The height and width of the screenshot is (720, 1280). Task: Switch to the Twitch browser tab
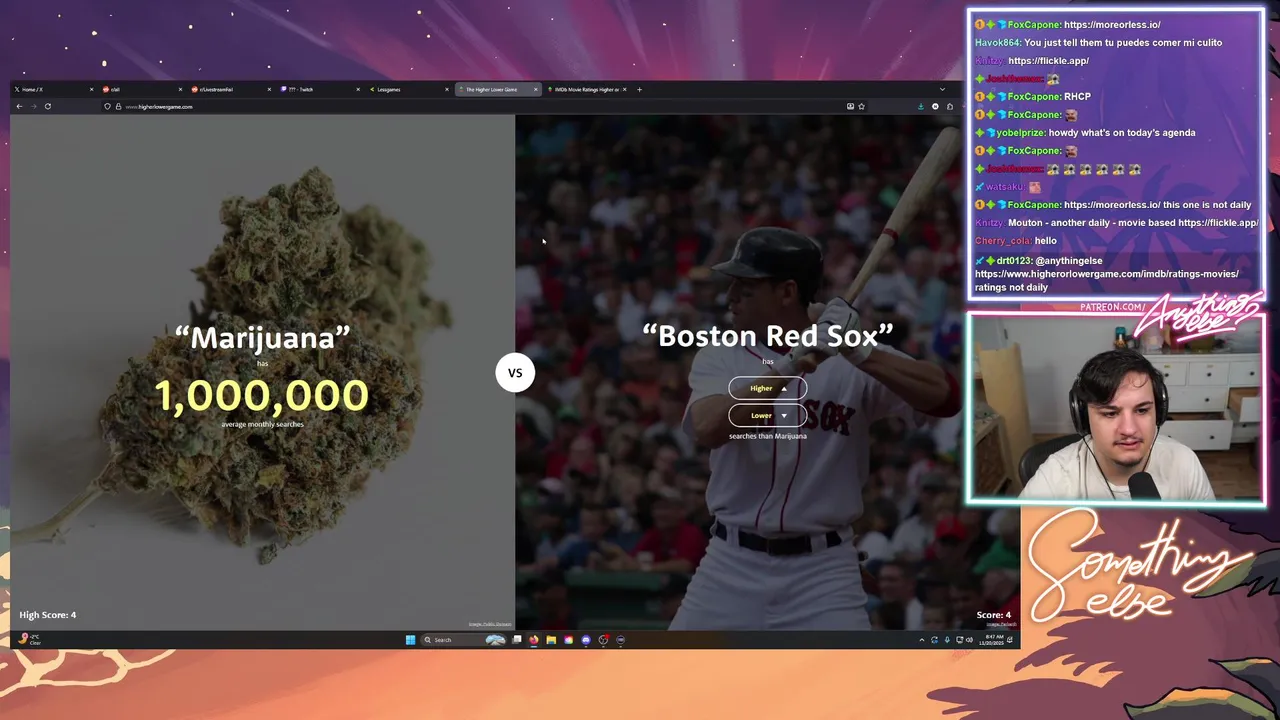pos(320,89)
